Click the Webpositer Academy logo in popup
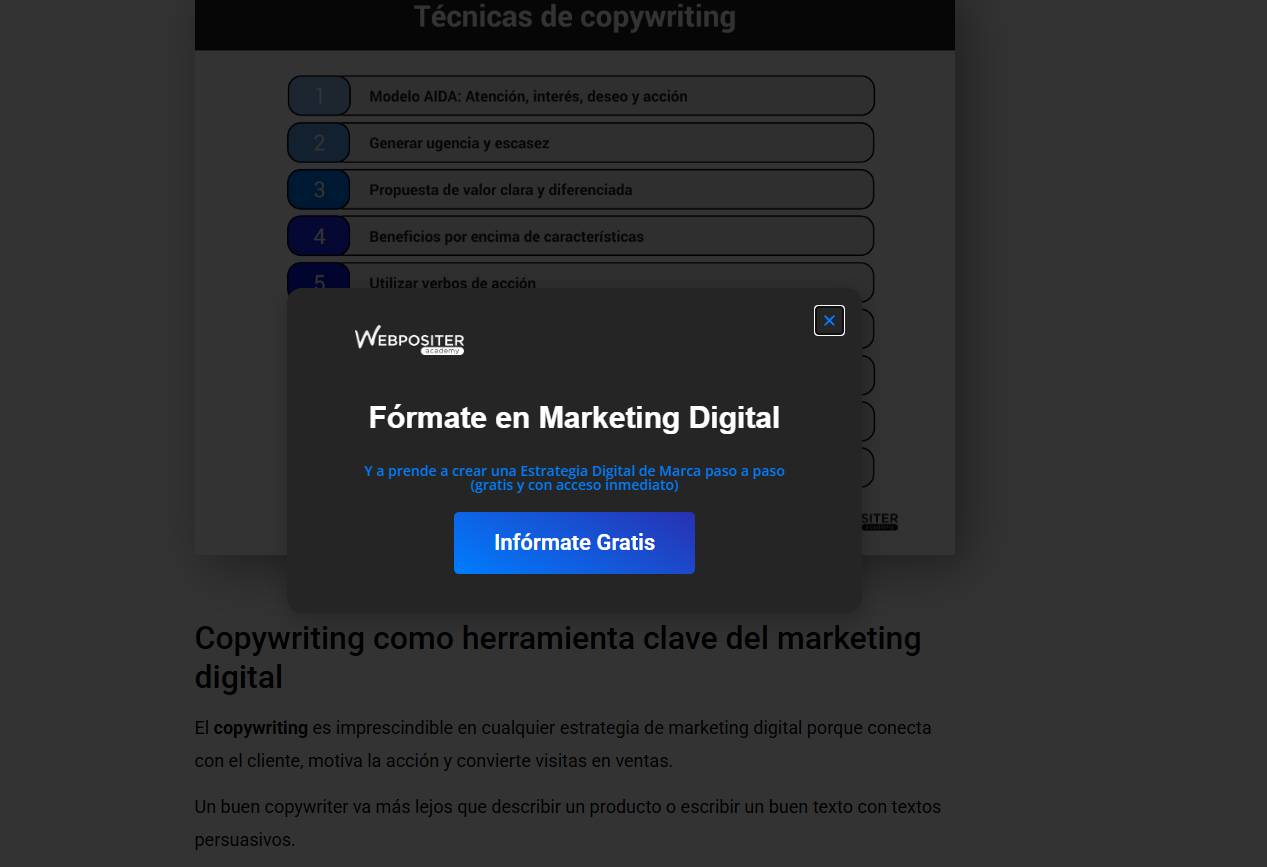 (409, 340)
